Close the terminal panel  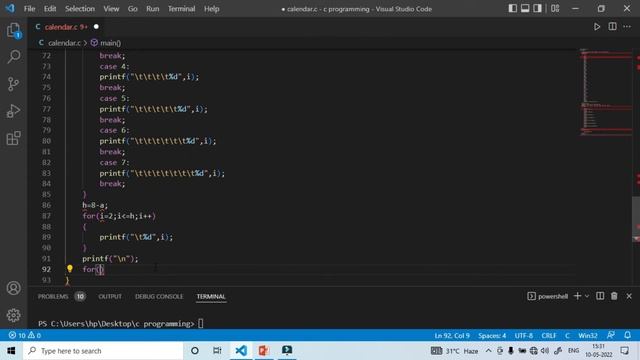point(629,296)
